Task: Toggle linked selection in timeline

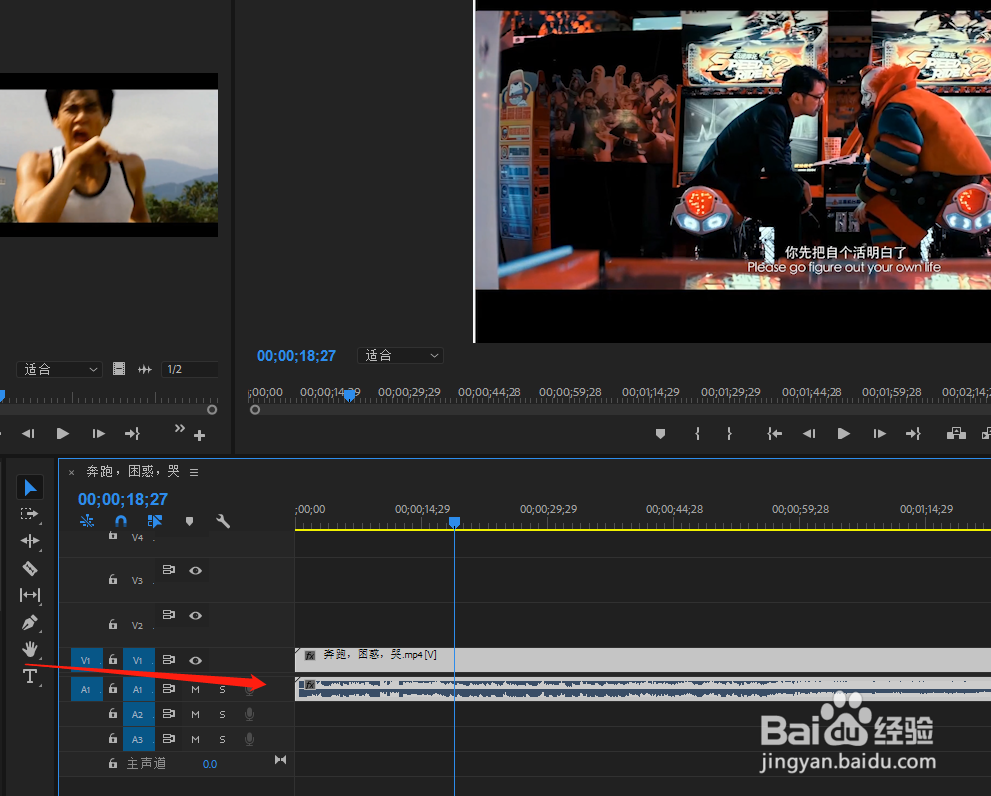Action: 155,521
